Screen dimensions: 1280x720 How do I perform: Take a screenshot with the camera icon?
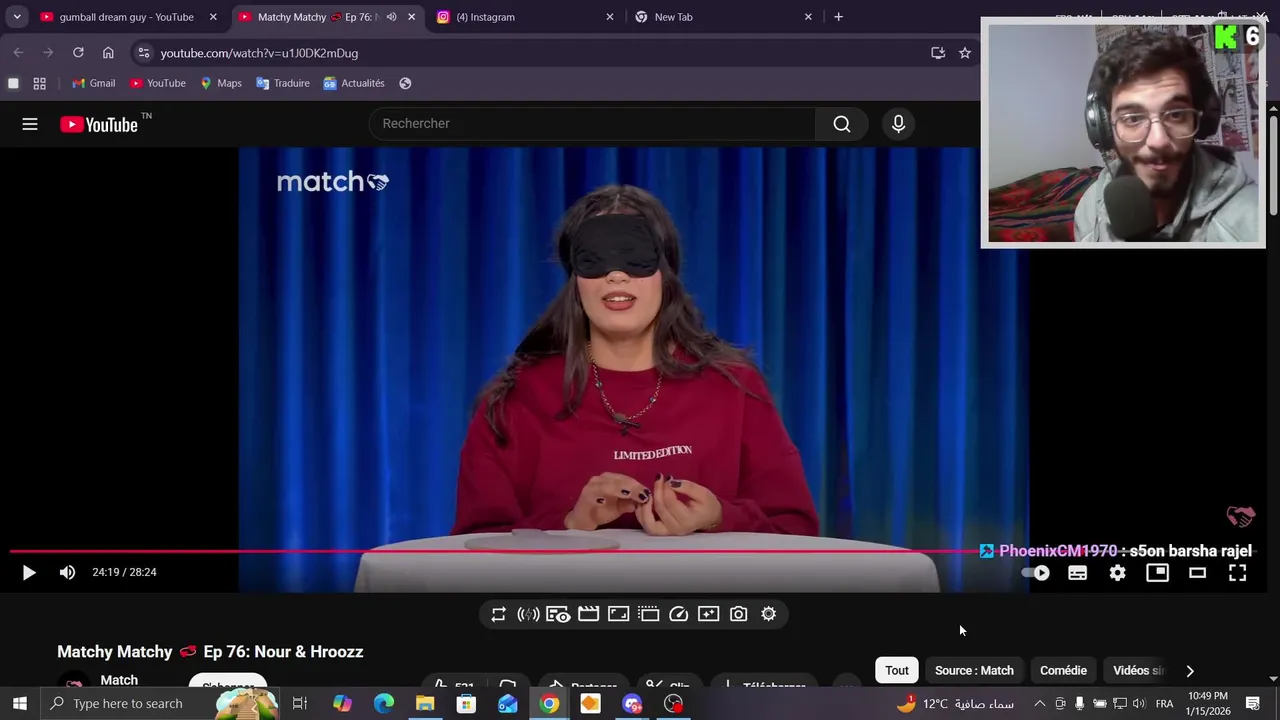coord(738,614)
